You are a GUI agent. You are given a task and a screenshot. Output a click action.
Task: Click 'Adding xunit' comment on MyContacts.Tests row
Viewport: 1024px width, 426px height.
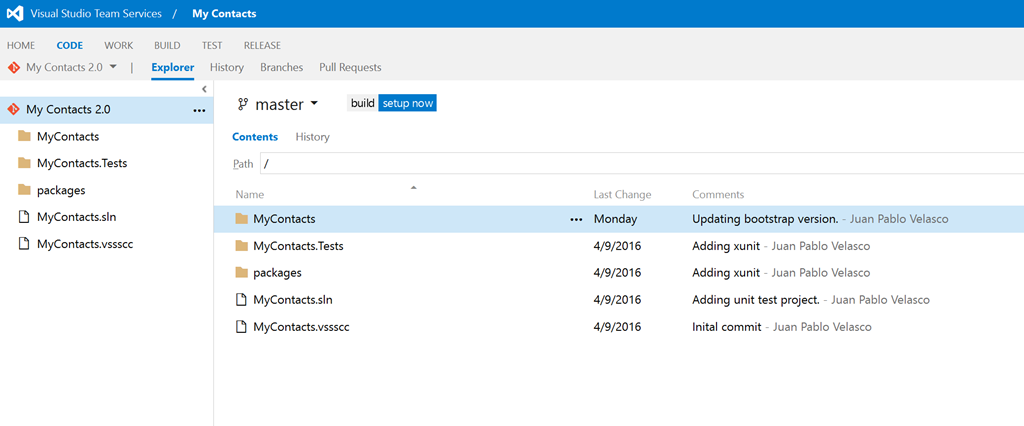pyautogui.click(x=726, y=246)
